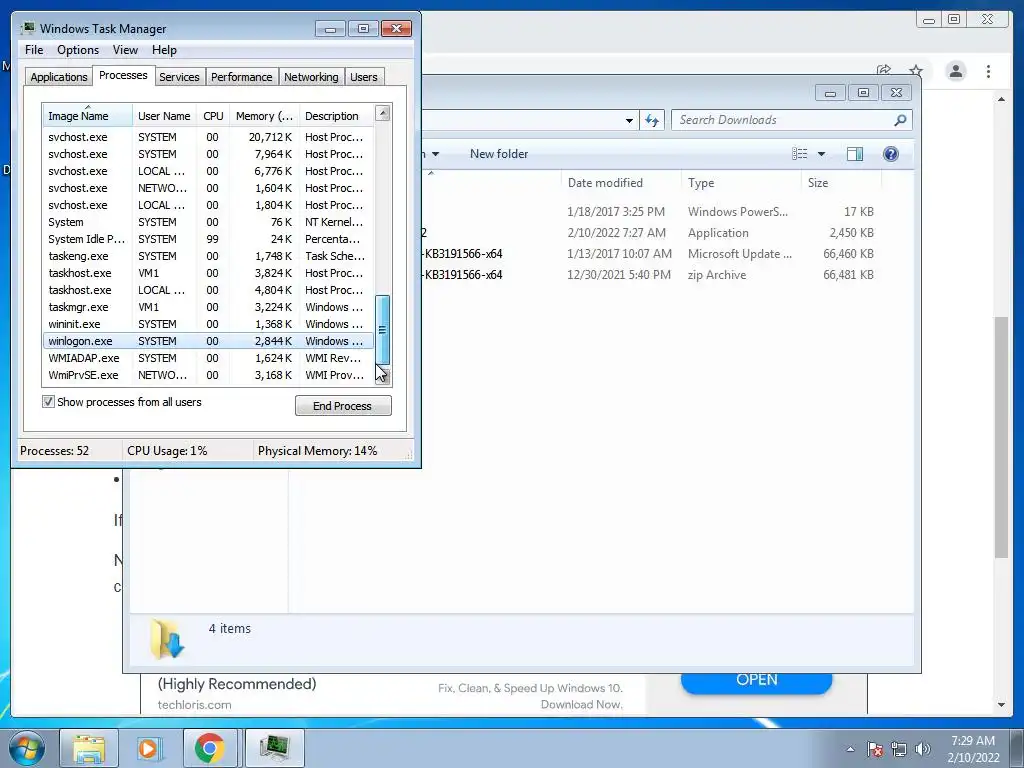Select the wininit.exe process row
Viewport: 1024px width, 768px height.
208,324
